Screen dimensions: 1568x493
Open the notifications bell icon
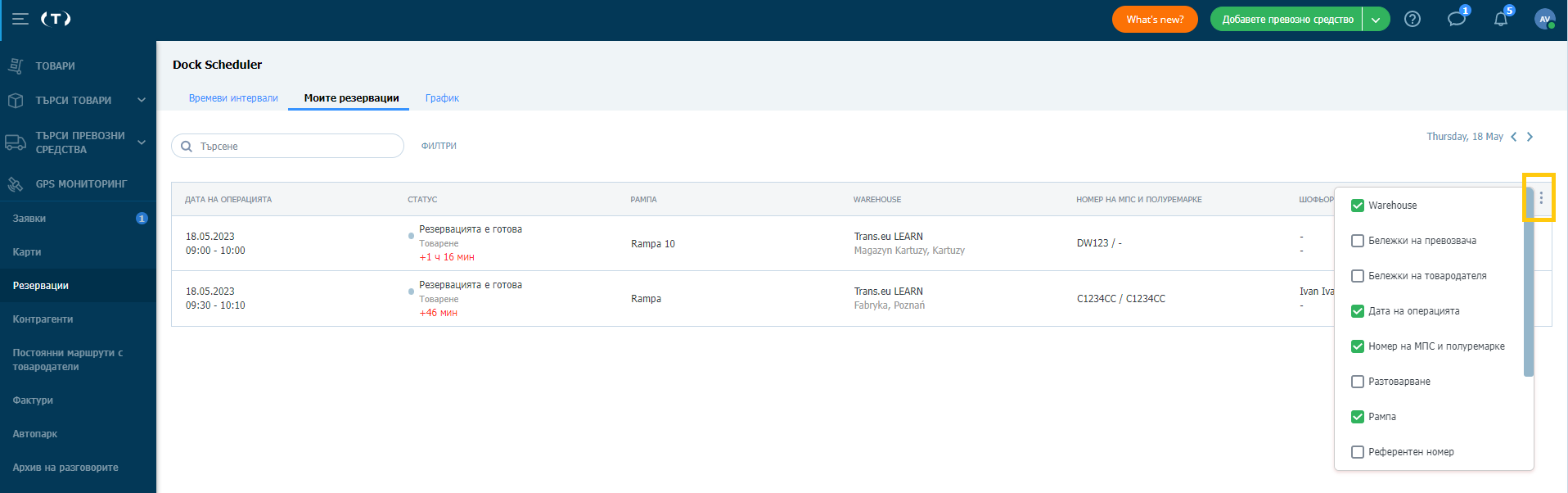(x=1501, y=19)
